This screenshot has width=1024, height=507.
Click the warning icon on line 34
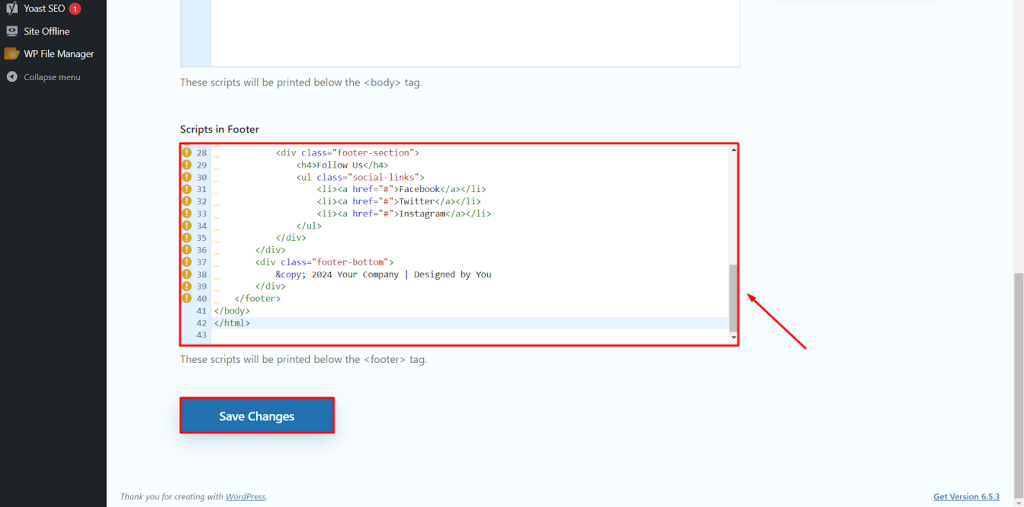pyautogui.click(x=187, y=225)
